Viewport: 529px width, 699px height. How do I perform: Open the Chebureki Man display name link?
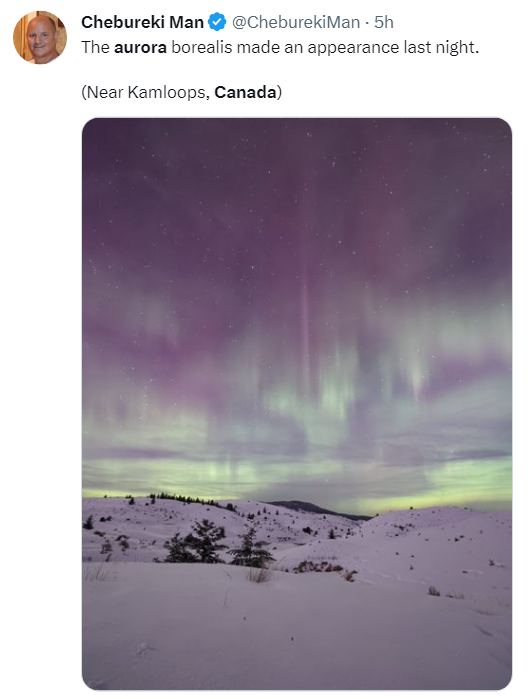[142, 22]
